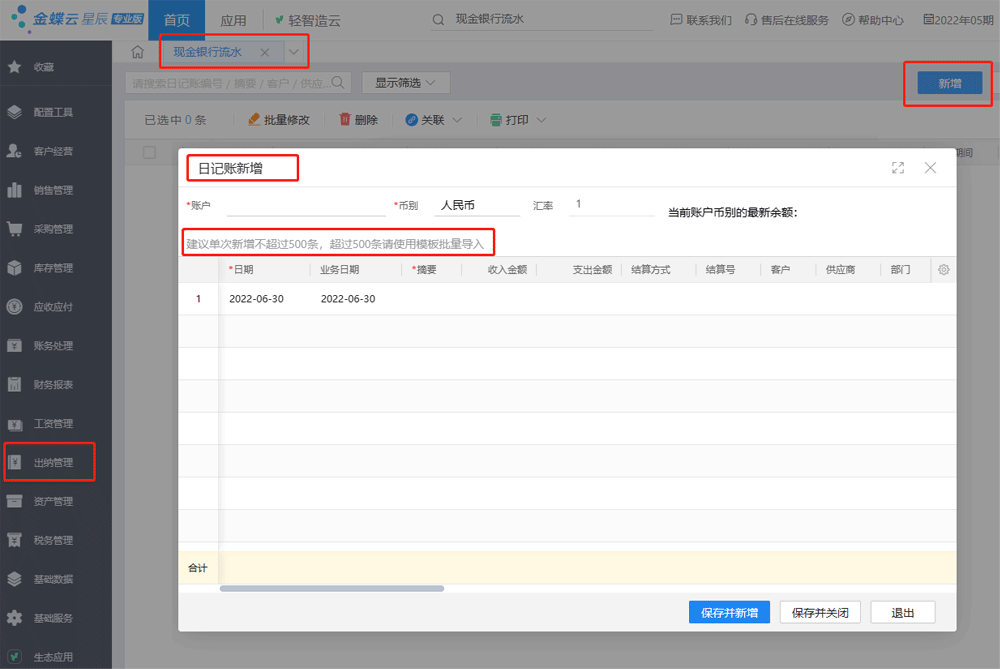Click row 1 日期 cell 2022-06-30

coord(256,298)
